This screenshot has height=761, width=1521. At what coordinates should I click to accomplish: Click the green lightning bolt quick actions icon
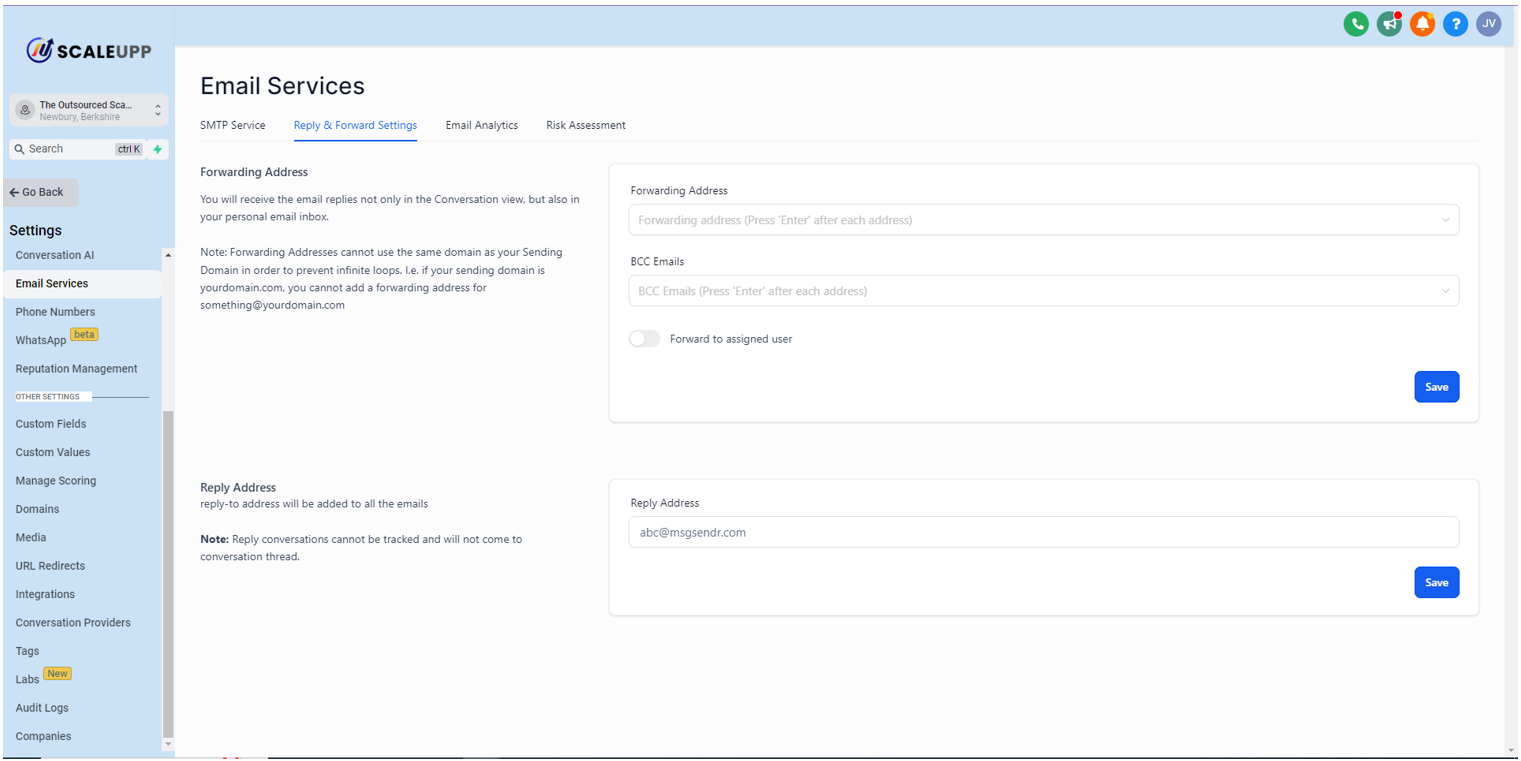(x=157, y=149)
